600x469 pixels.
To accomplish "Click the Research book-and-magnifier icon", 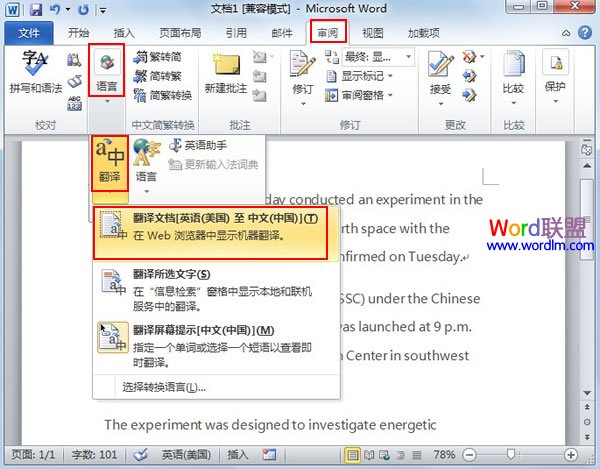I will pyautogui.click(x=74, y=60).
